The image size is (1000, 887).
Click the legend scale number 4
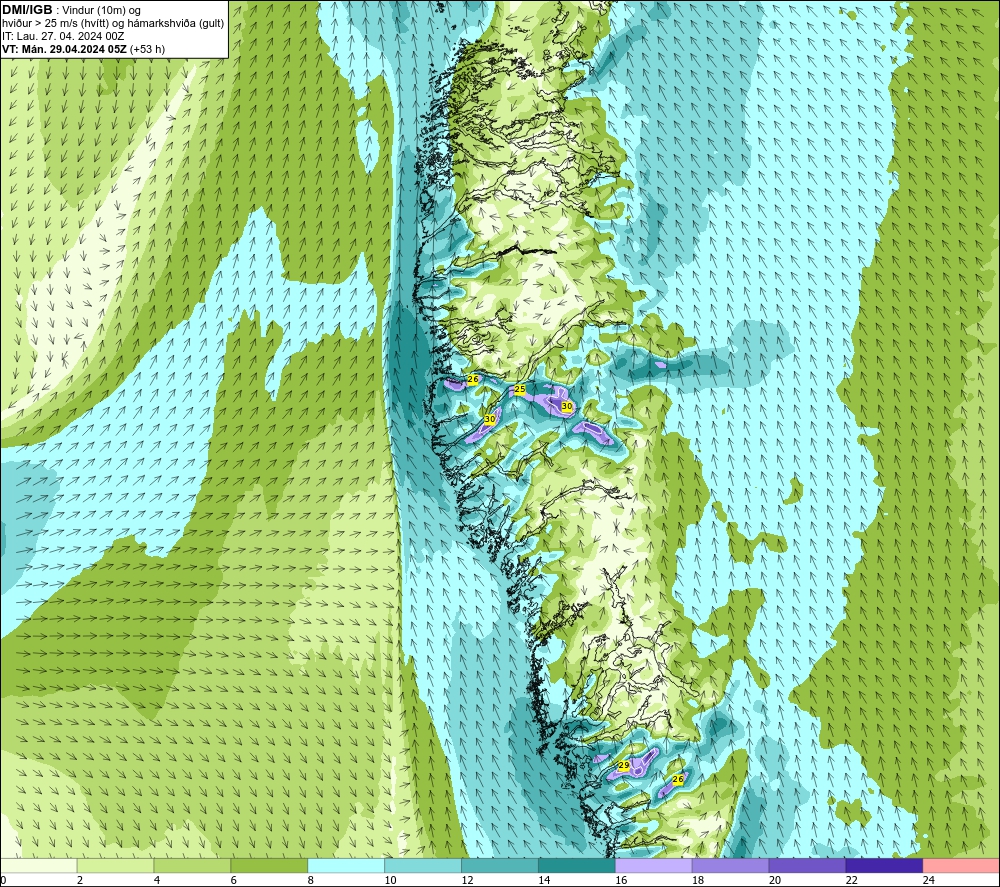157,880
